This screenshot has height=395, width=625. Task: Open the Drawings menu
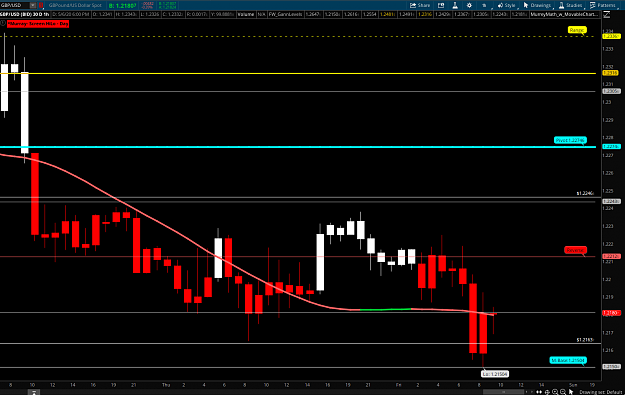(537, 5)
